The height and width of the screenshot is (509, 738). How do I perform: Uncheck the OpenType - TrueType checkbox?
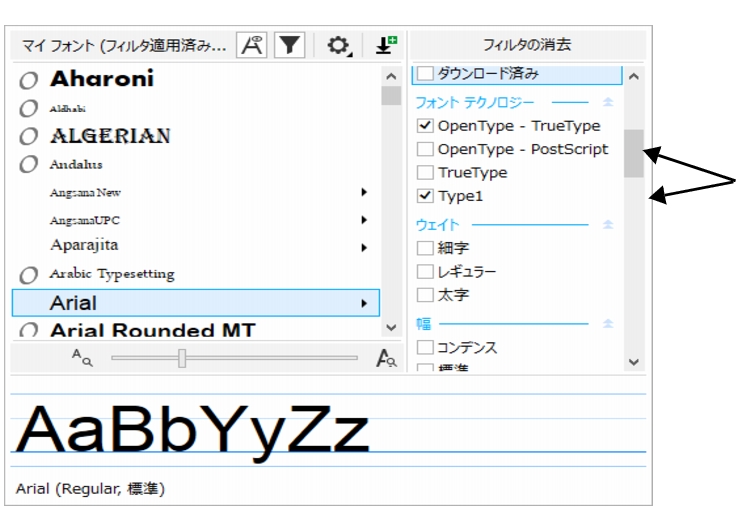pos(425,126)
